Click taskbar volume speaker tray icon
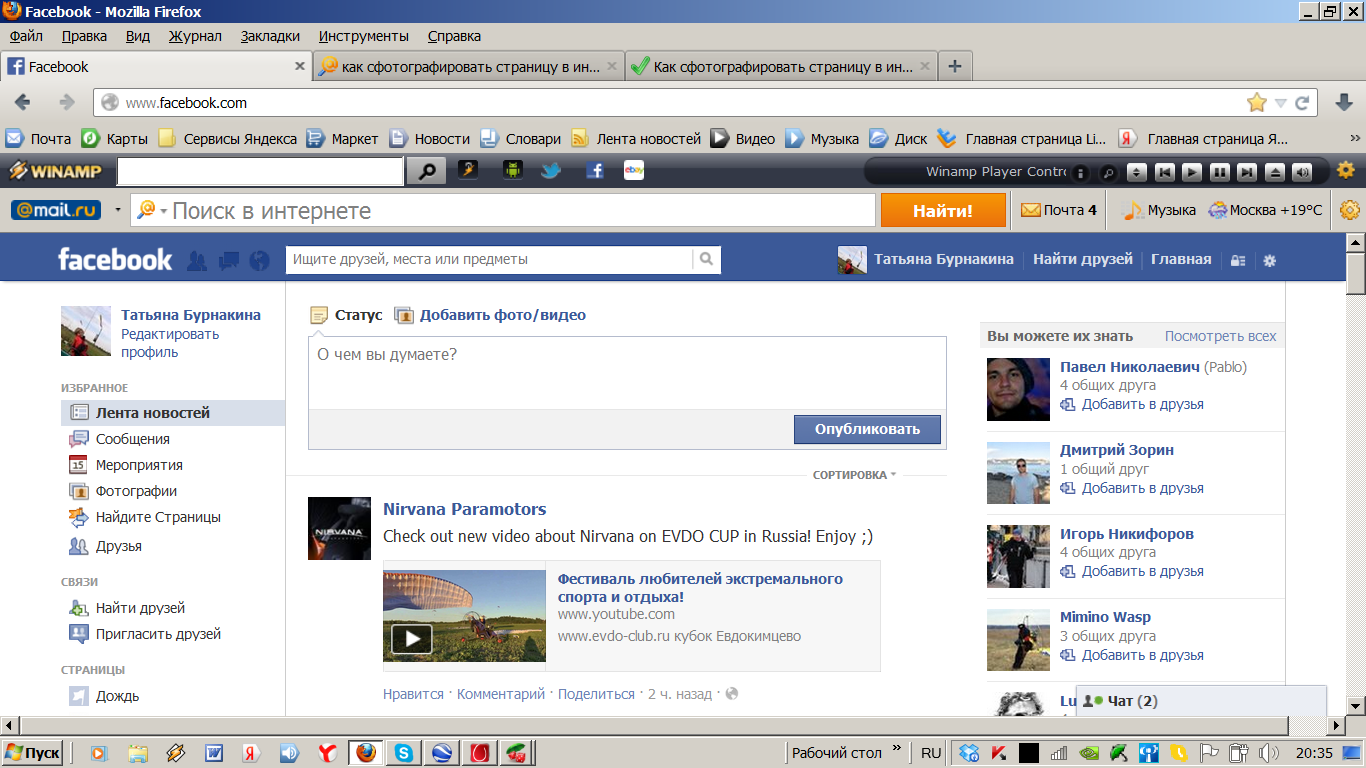1366x768 pixels. tap(1268, 752)
